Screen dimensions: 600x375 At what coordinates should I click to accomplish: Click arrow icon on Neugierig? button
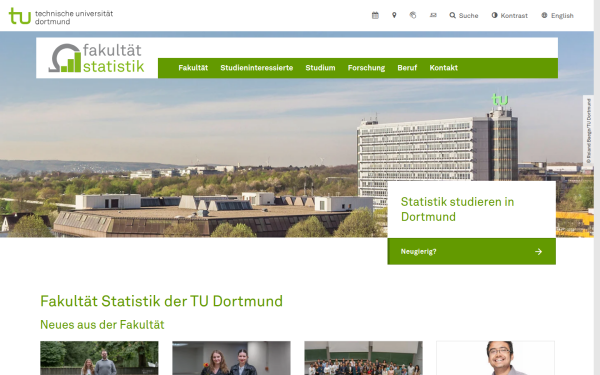[x=538, y=251]
